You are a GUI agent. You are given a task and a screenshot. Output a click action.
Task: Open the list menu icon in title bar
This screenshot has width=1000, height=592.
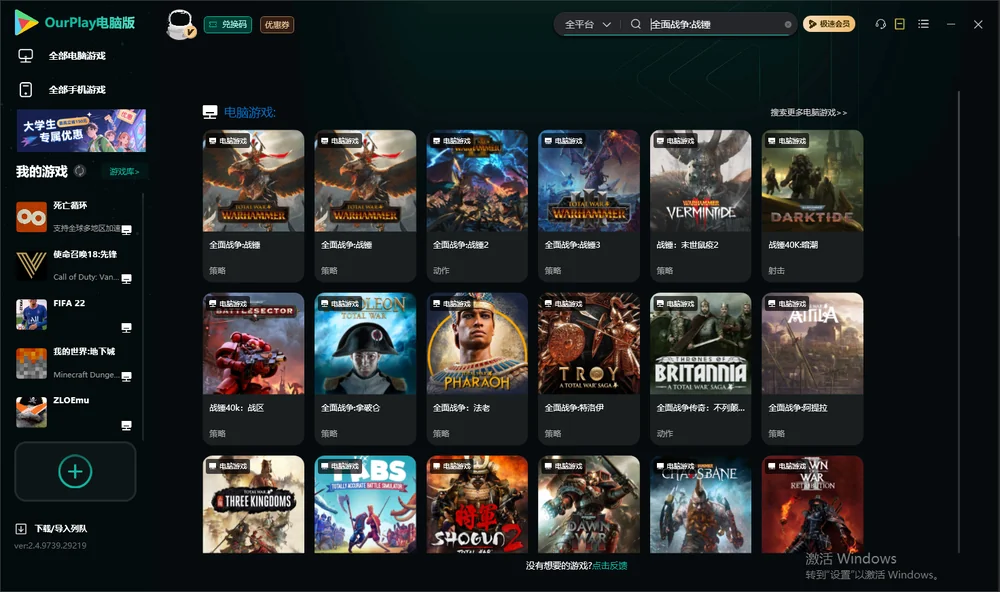pos(923,24)
